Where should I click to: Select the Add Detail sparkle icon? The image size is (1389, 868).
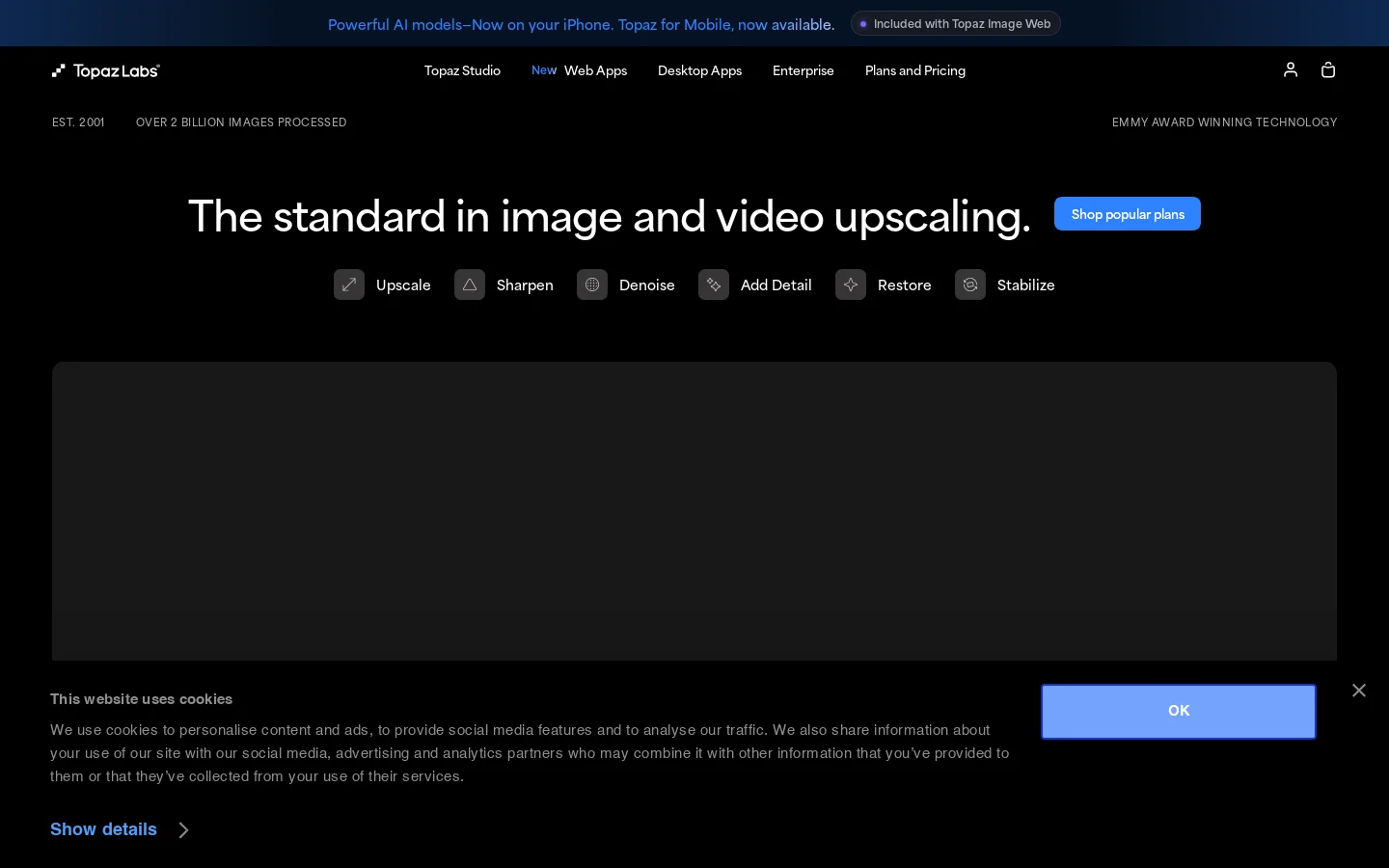714,285
